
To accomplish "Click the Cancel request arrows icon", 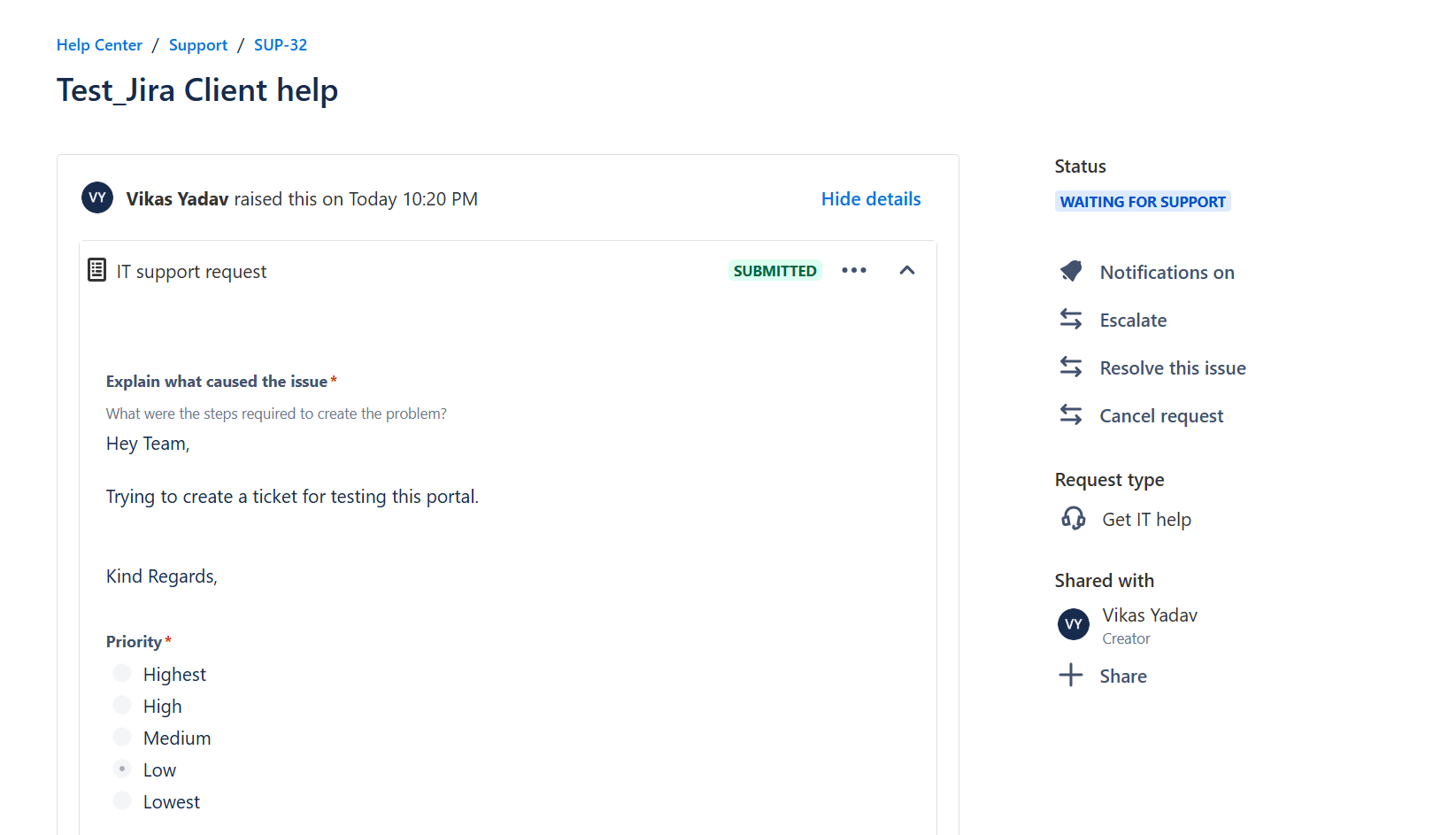I will (1071, 415).
